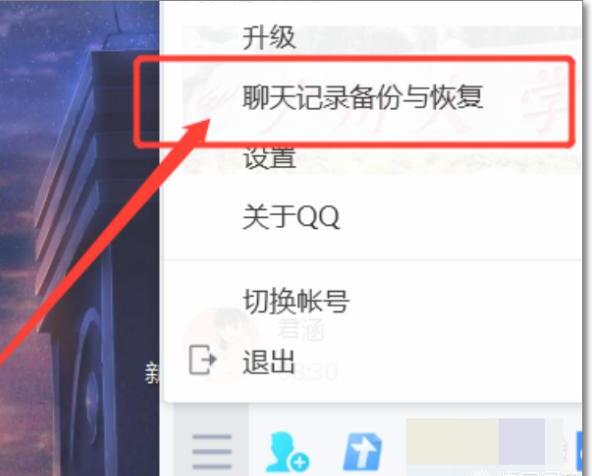Select the 升级 menu entry
592x476 pixels.
pos(269,37)
